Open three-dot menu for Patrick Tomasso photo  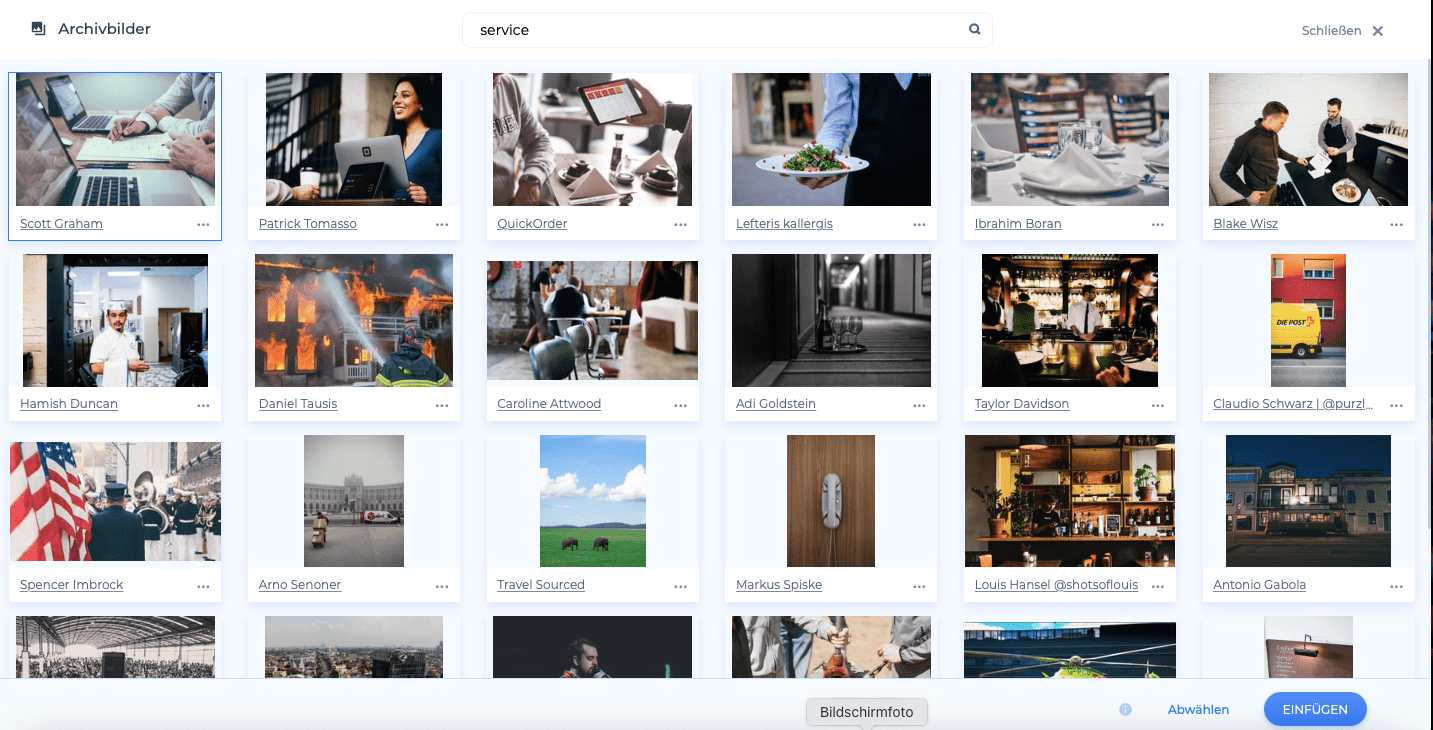(x=442, y=225)
